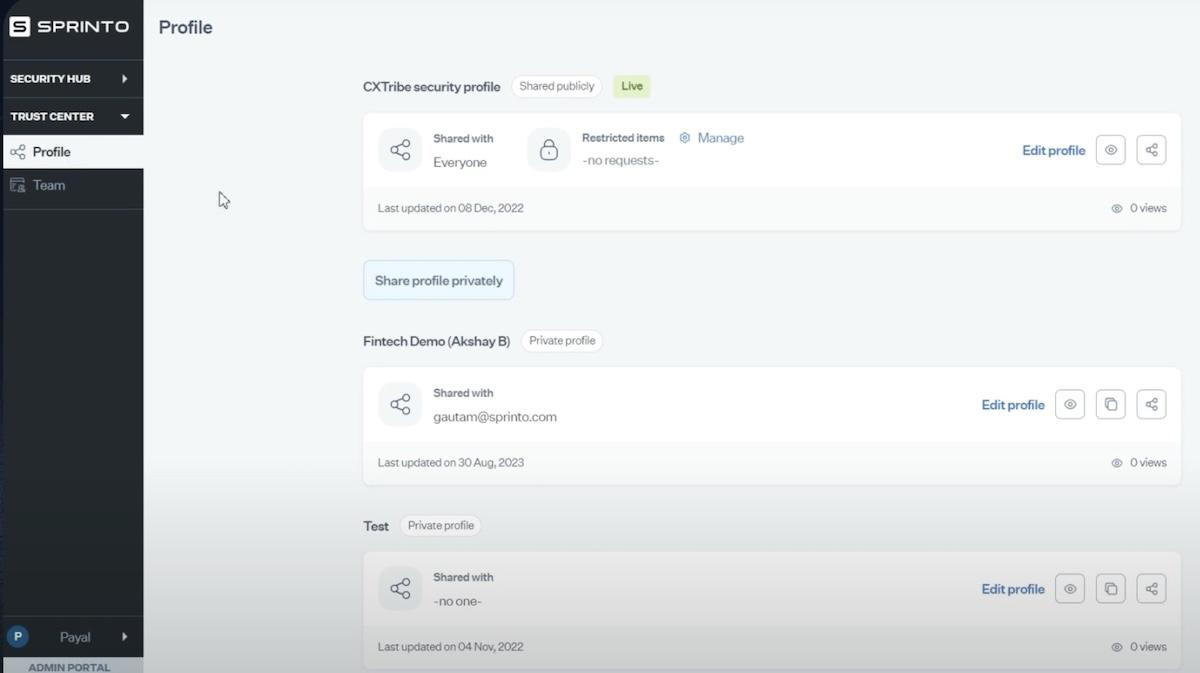Expand the Security Hub menu arrow
This screenshot has width=1200, height=673.
click(125, 78)
